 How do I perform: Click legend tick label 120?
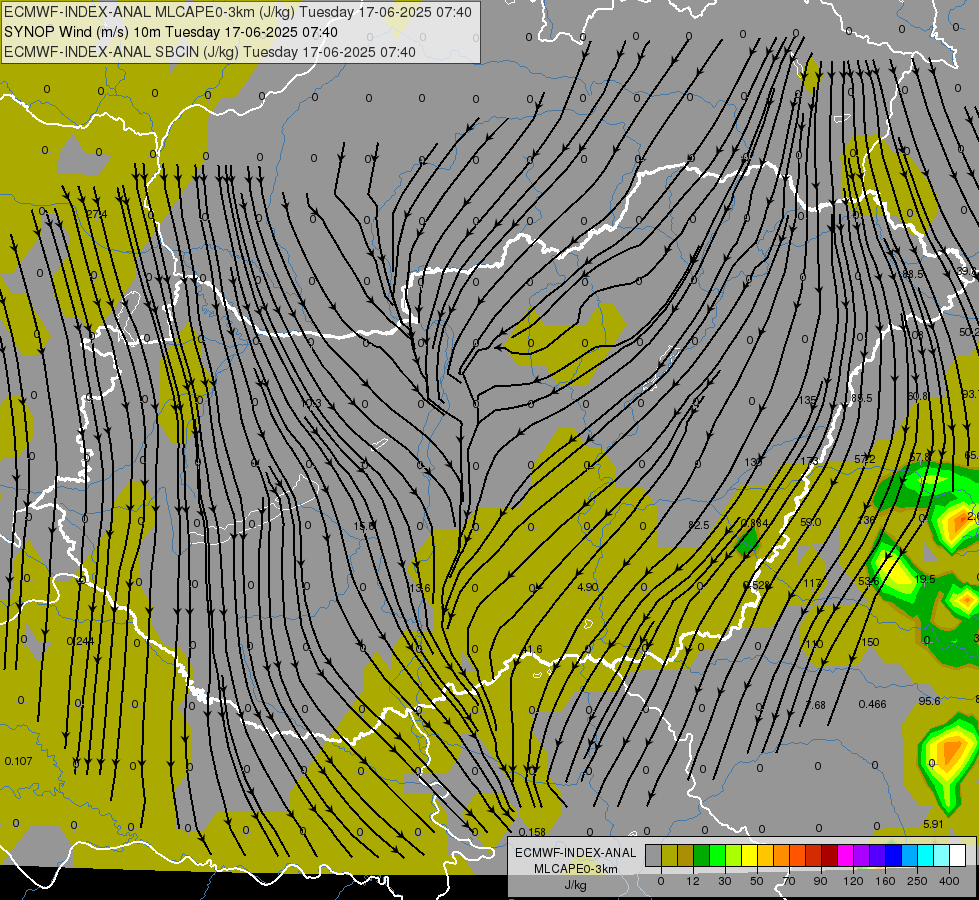click(853, 881)
